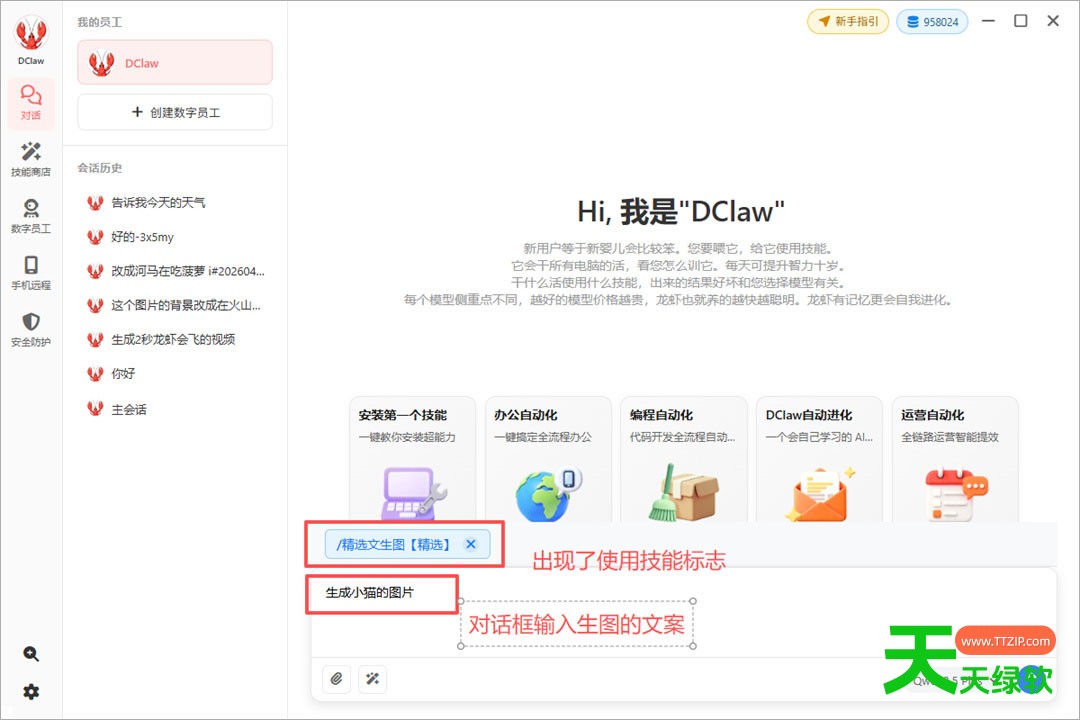Open 安全防护 security shield

coord(31,329)
